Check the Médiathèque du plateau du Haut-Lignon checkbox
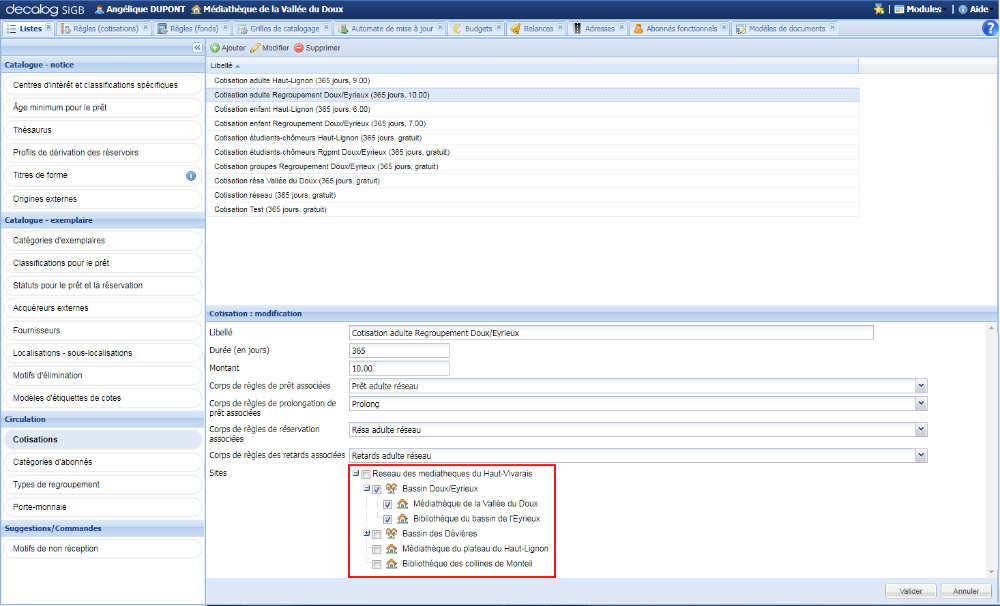The width and height of the screenshot is (1000, 606). pyautogui.click(x=377, y=549)
